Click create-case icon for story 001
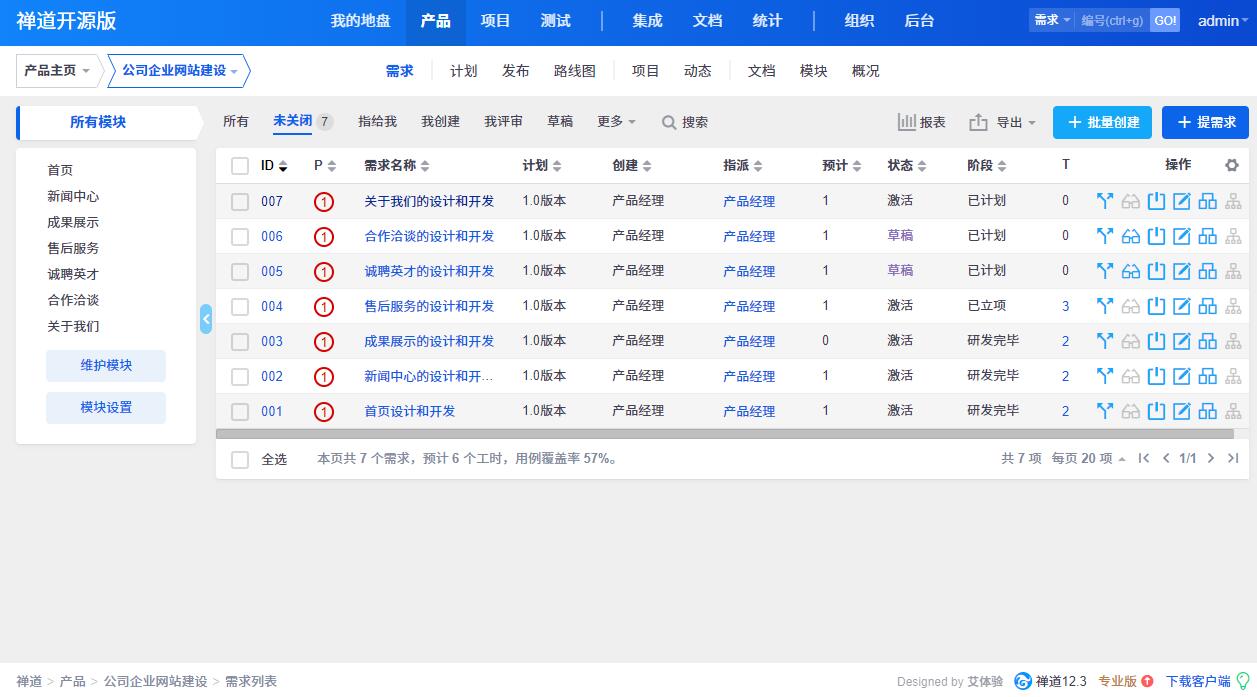The width and height of the screenshot is (1257, 697). (1208, 411)
